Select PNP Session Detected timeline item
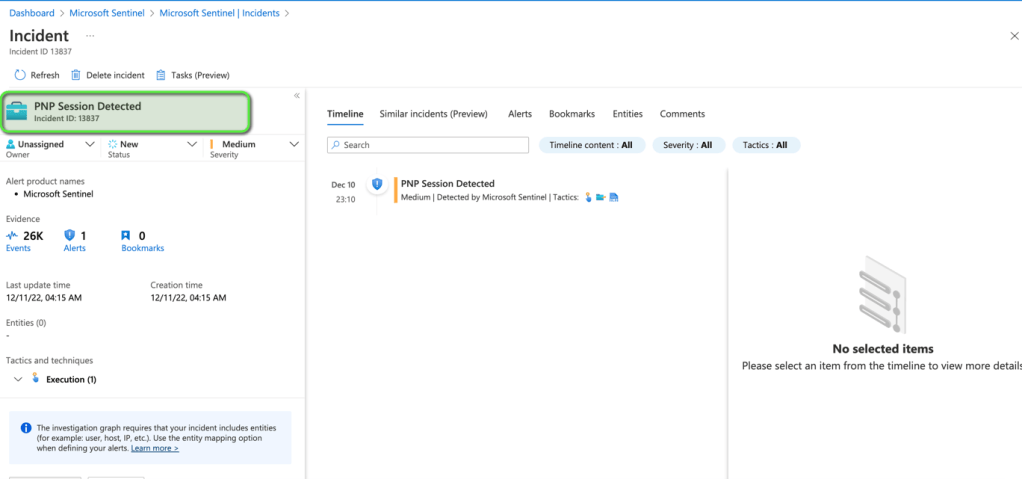Viewport: 1022px width, 479px height. pyautogui.click(x=448, y=184)
